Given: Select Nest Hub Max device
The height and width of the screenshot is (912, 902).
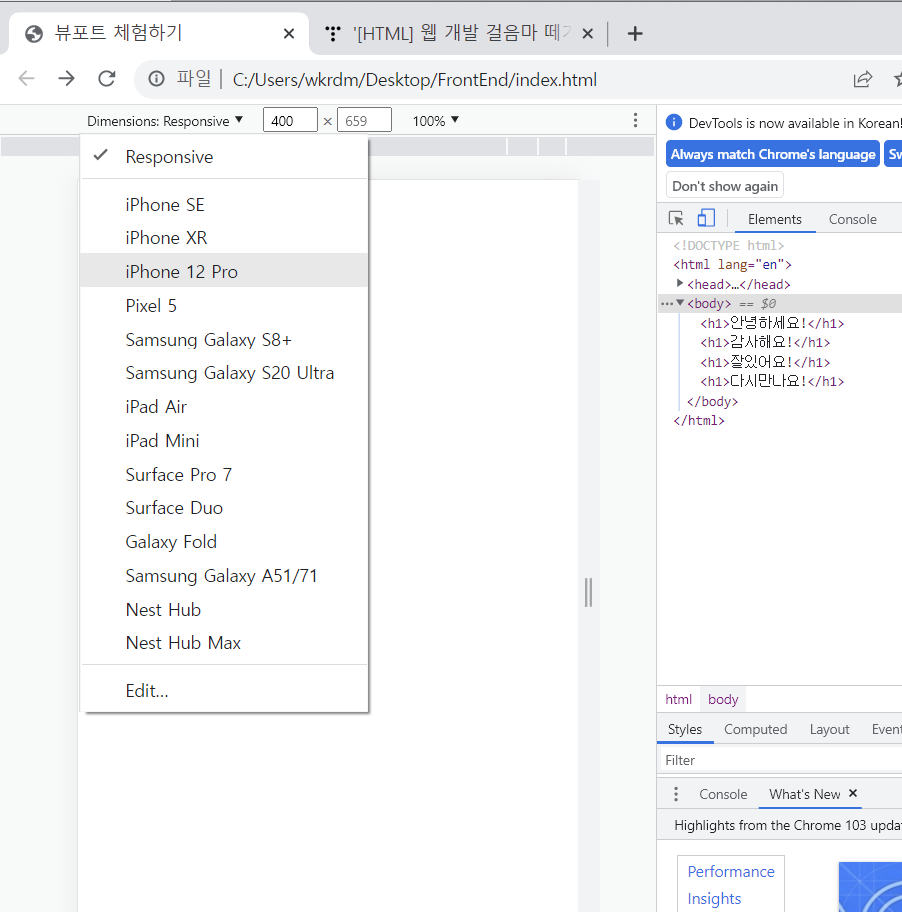Looking at the screenshot, I should point(224,643).
